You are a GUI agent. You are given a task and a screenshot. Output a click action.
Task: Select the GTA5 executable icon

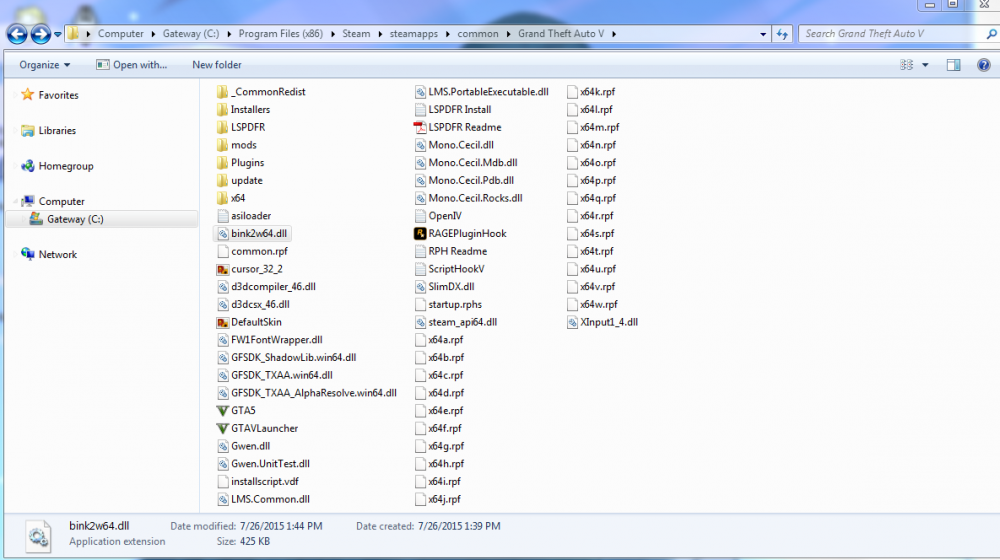click(223, 411)
